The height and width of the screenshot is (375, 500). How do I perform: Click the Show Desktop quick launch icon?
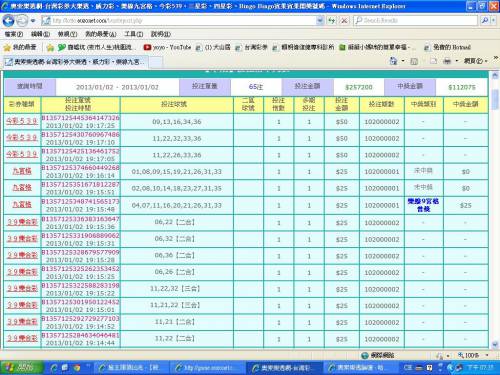click(65, 368)
